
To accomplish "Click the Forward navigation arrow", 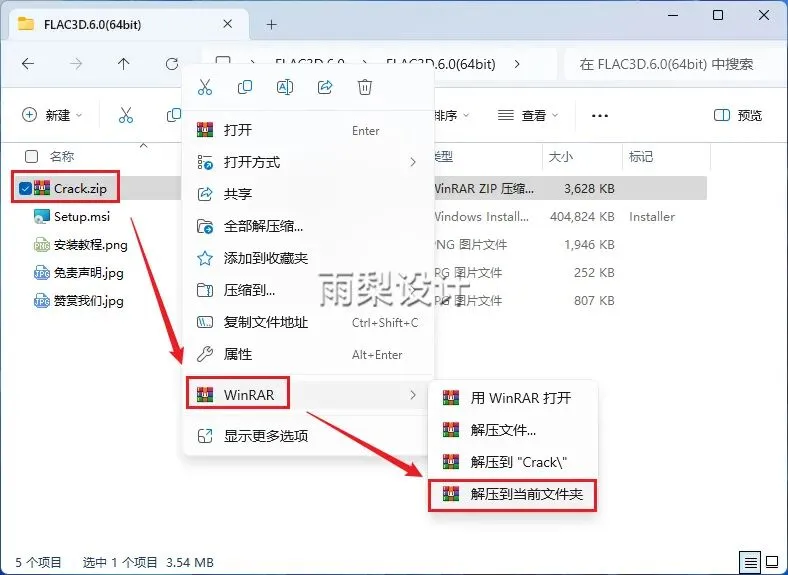I will (76, 64).
